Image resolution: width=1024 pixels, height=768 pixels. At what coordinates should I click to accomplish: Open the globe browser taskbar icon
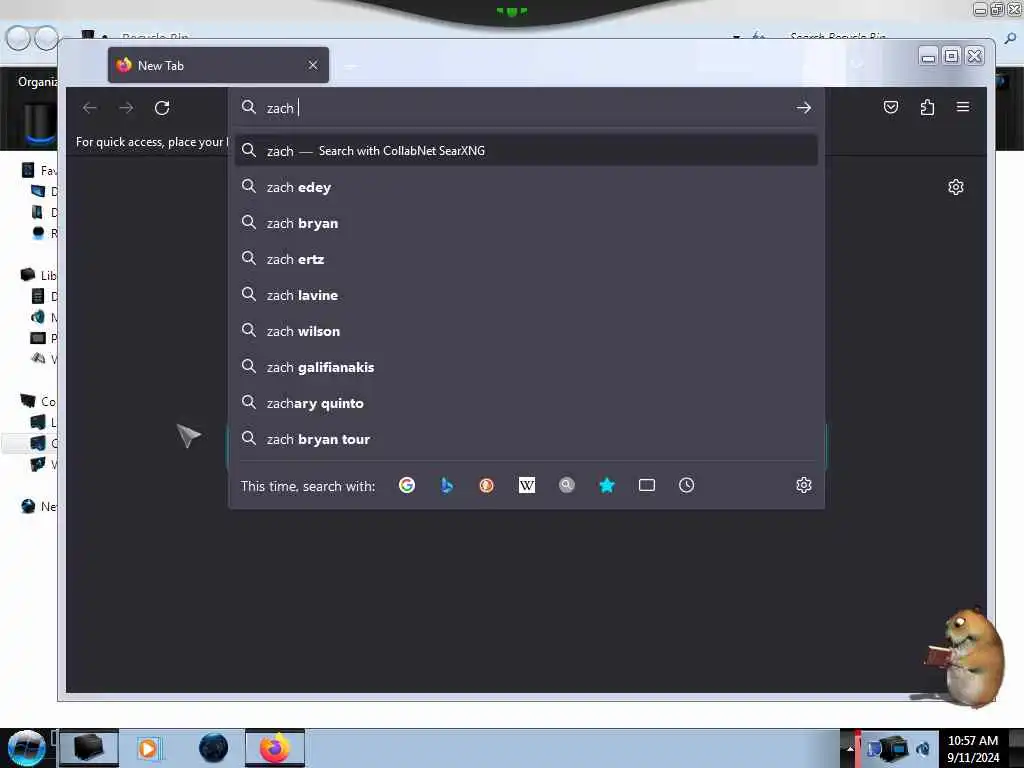point(214,748)
